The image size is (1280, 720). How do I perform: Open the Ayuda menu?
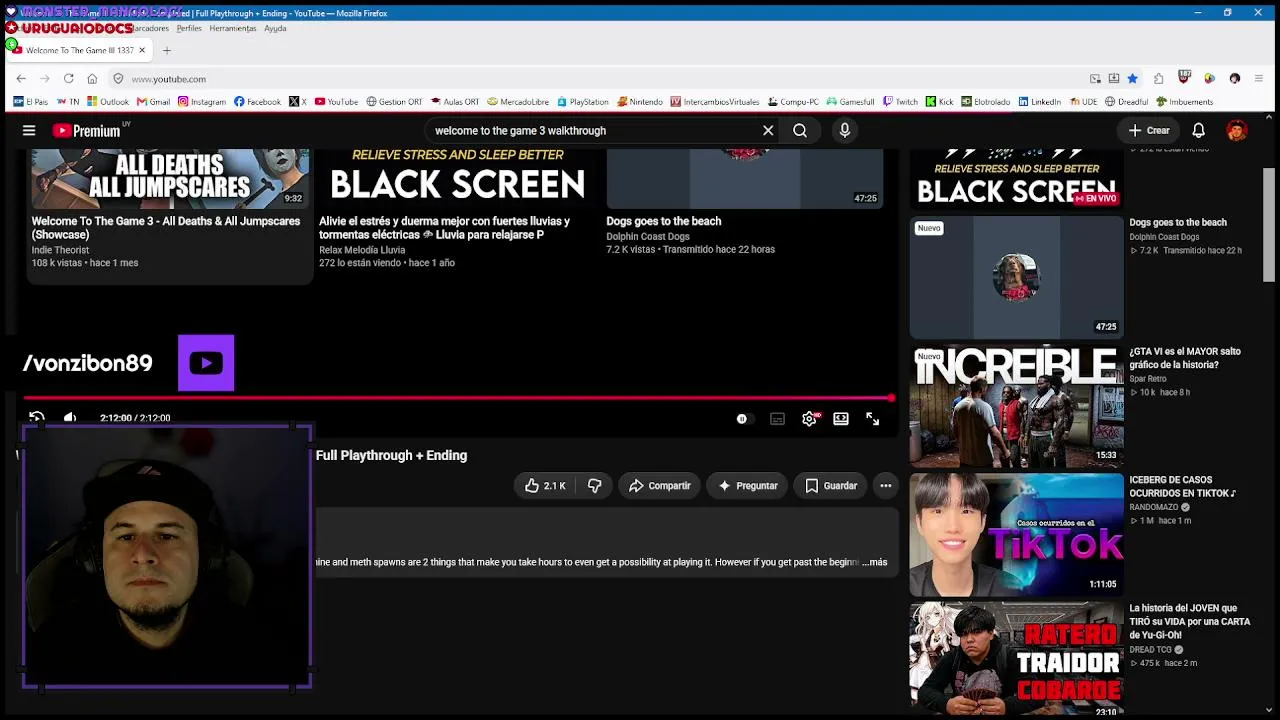coord(275,28)
